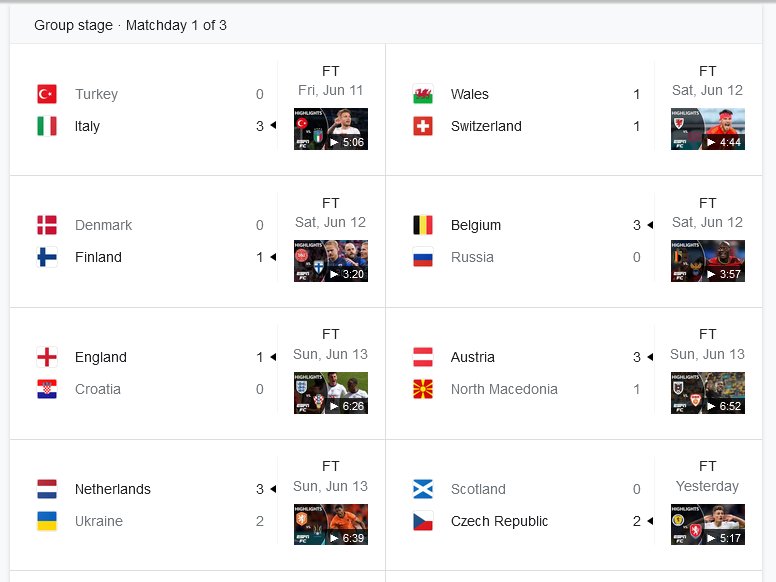Screen dimensions: 776x582
Task: Play Scotland vs Czech Republic highlights
Action: pyautogui.click(x=708, y=525)
